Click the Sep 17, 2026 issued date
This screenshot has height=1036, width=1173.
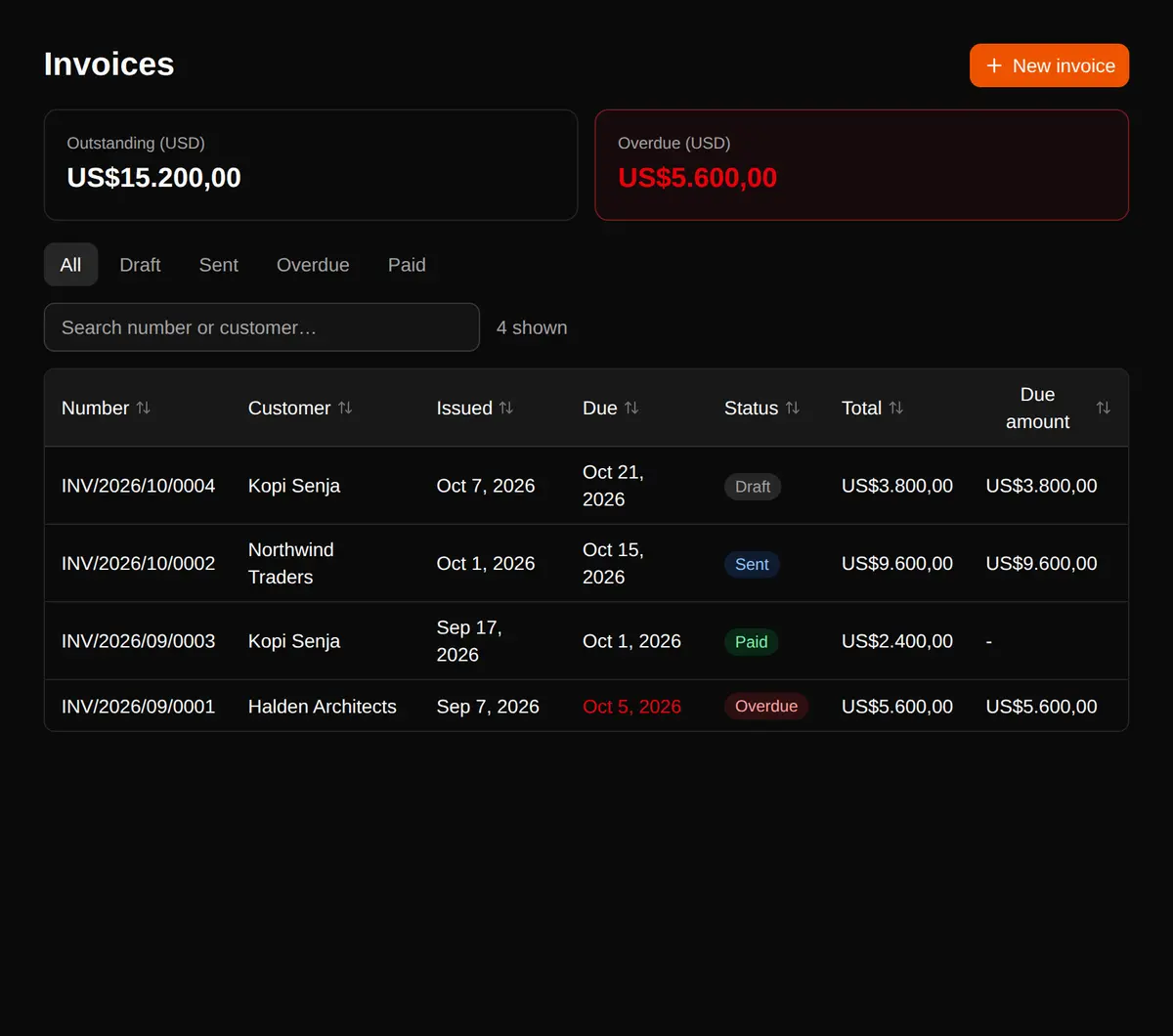[469, 641]
